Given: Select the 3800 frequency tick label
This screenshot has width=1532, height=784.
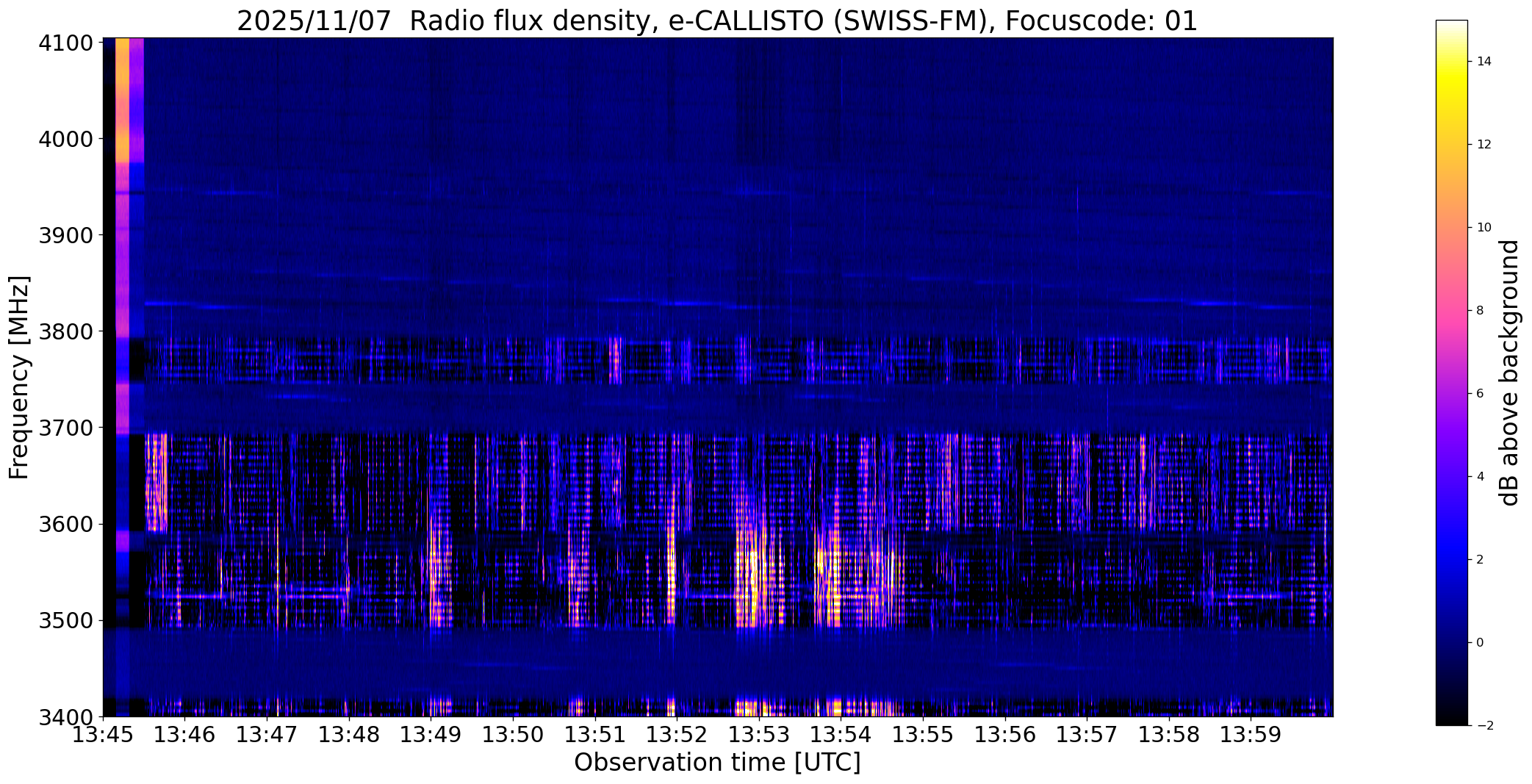Looking at the screenshot, I should [66, 331].
